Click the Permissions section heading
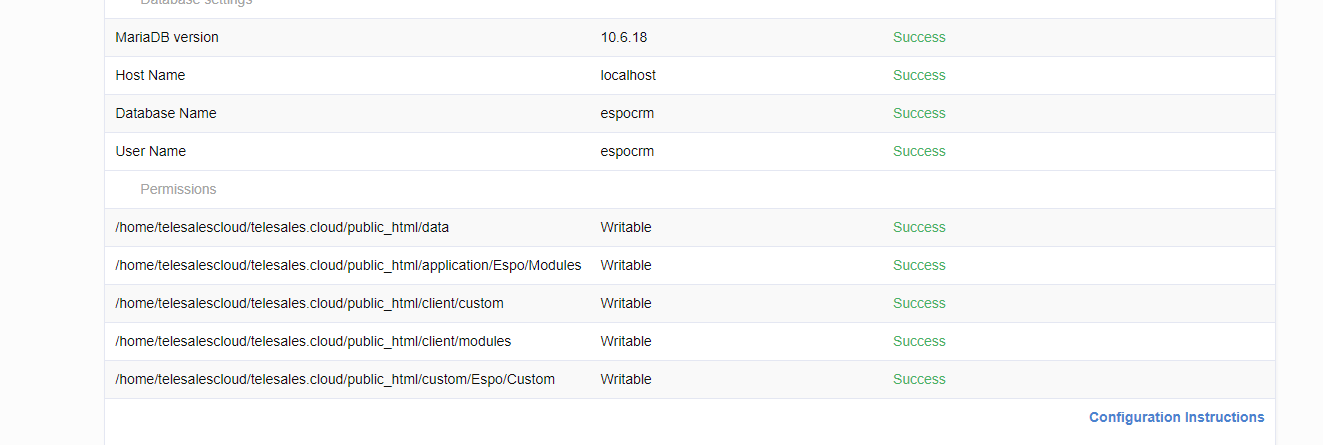This screenshot has height=445, width=1323. point(178,189)
